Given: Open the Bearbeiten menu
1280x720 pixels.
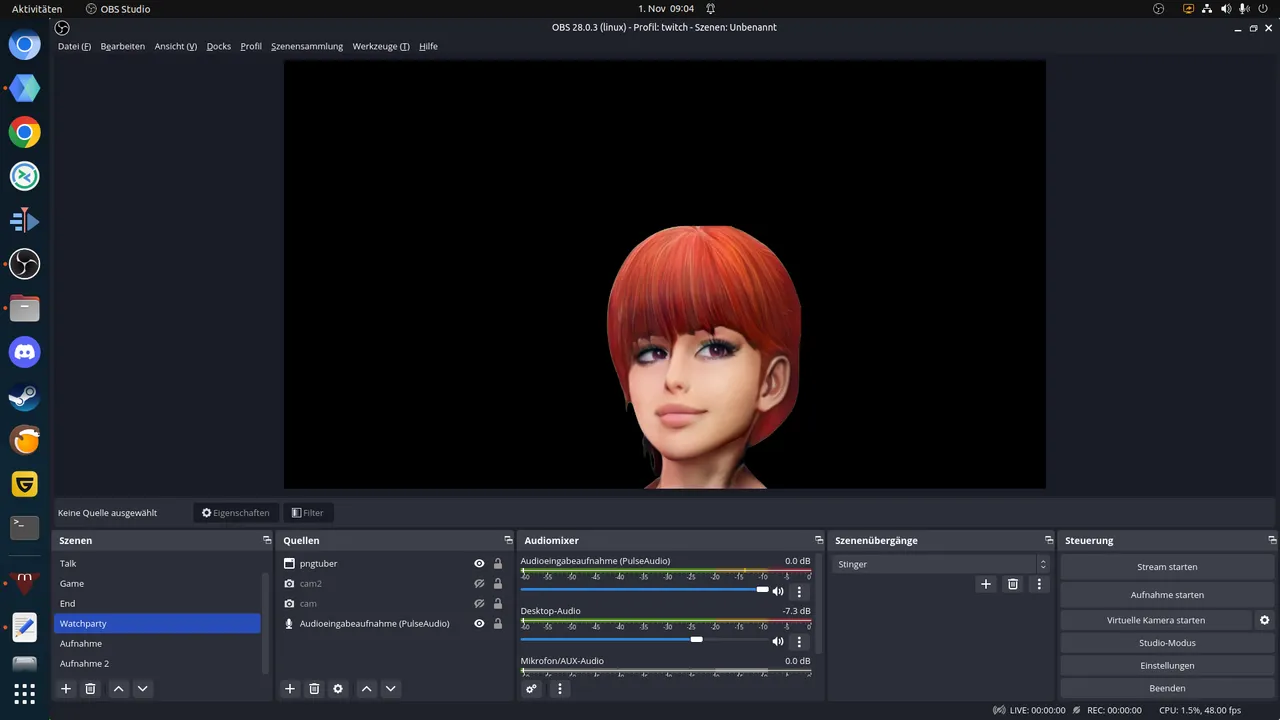Looking at the screenshot, I should (x=123, y=46).
